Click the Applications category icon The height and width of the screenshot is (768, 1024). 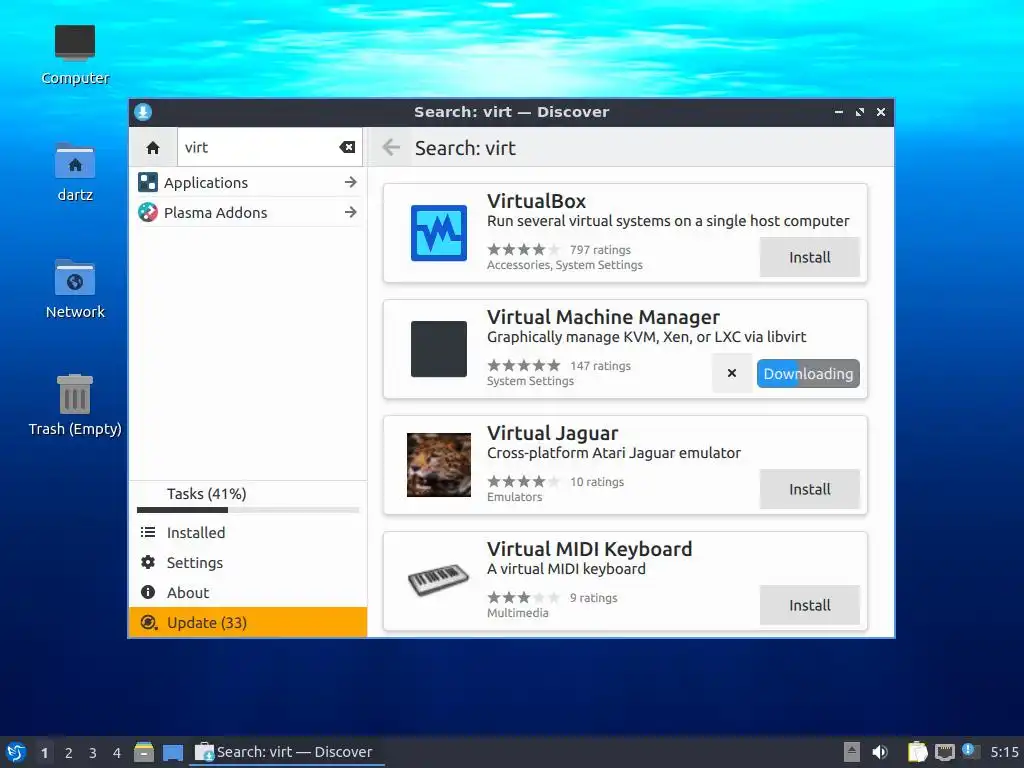(x=148, y=182)
